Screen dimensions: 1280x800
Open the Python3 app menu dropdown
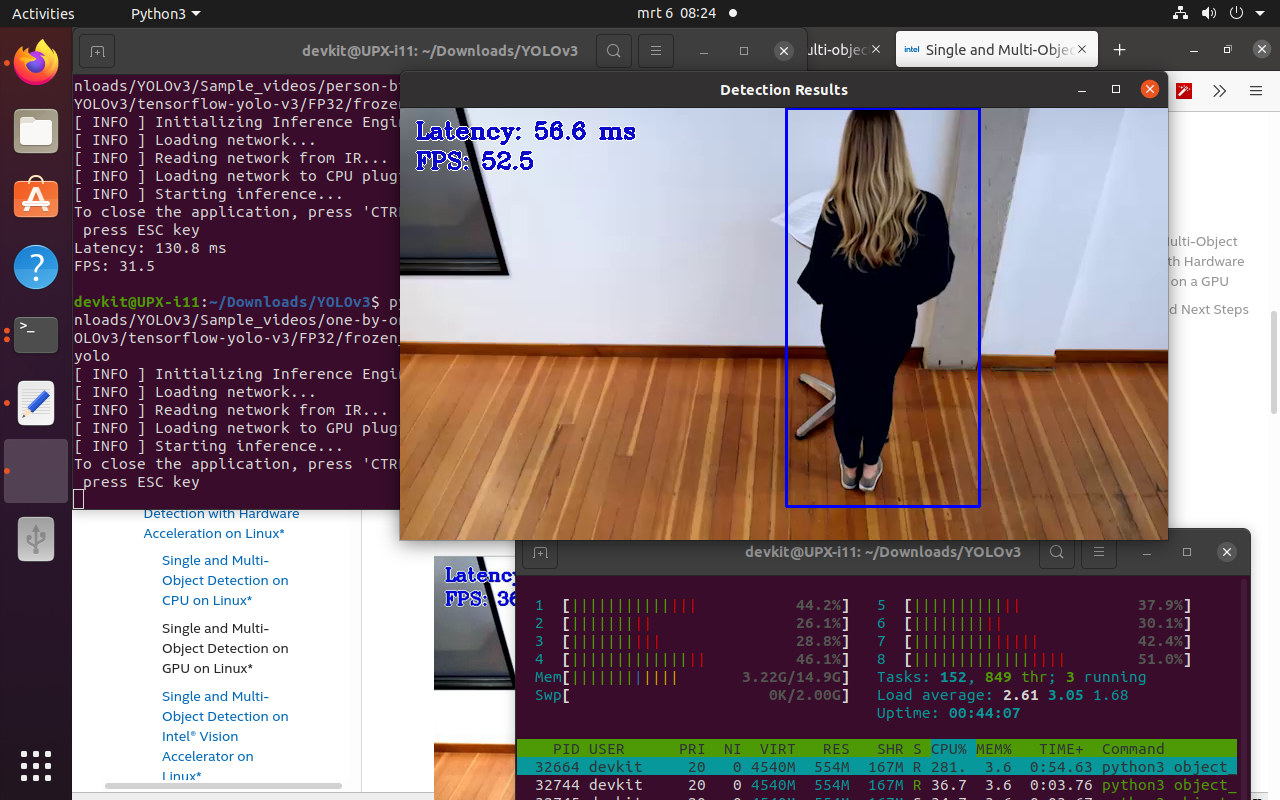[166, 14]
